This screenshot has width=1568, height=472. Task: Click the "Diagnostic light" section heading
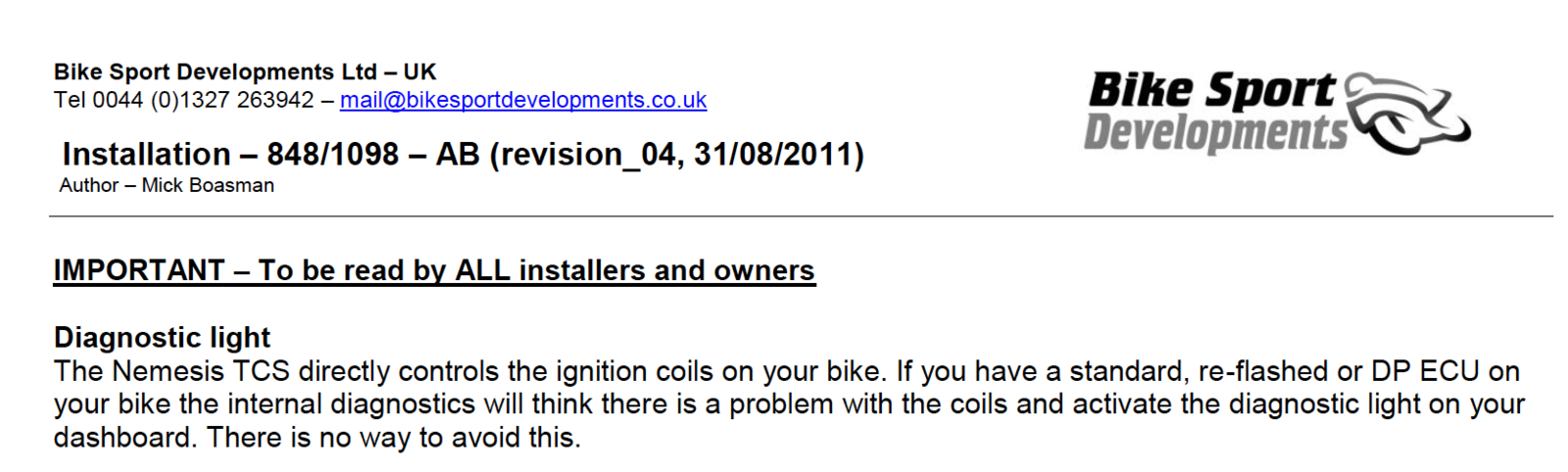pyautogui.click(x=162, y=337)
